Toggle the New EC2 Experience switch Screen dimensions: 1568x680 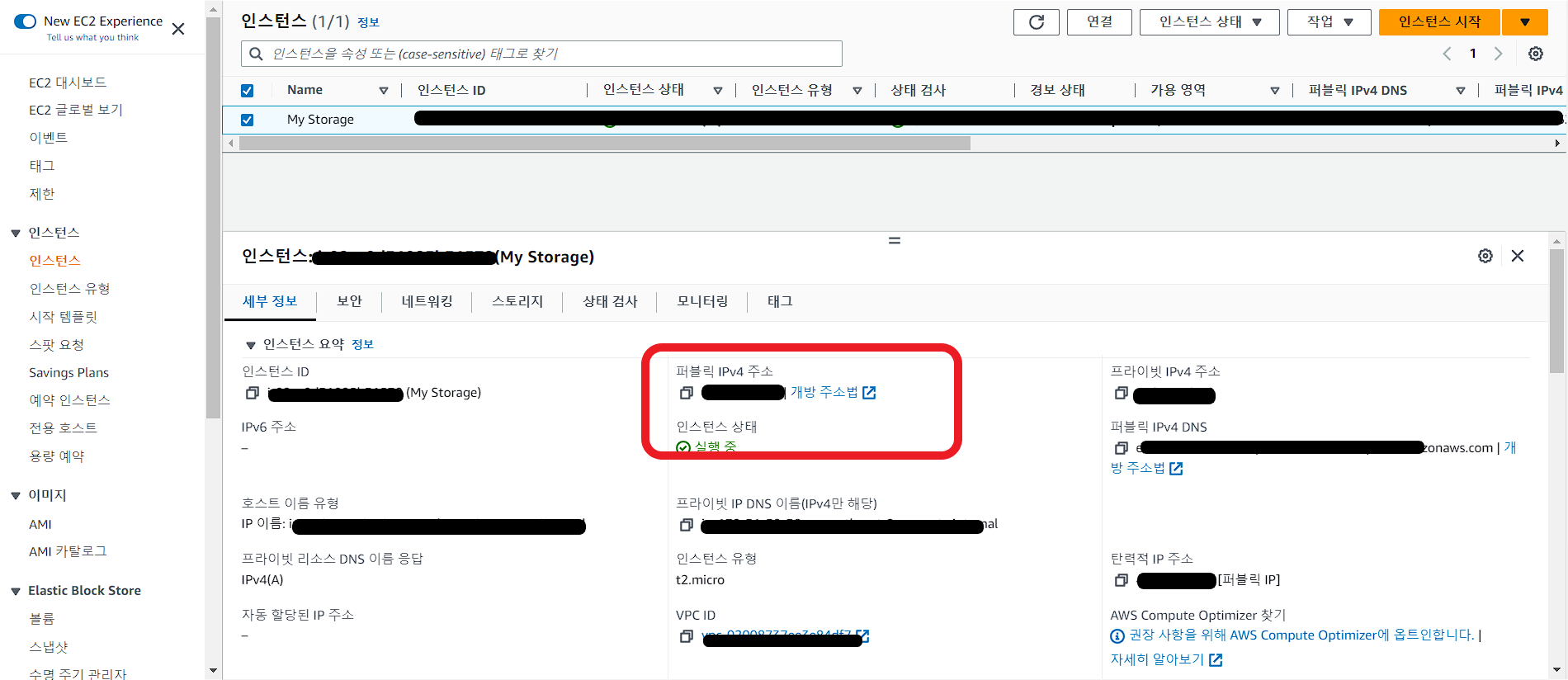(26, 21)
